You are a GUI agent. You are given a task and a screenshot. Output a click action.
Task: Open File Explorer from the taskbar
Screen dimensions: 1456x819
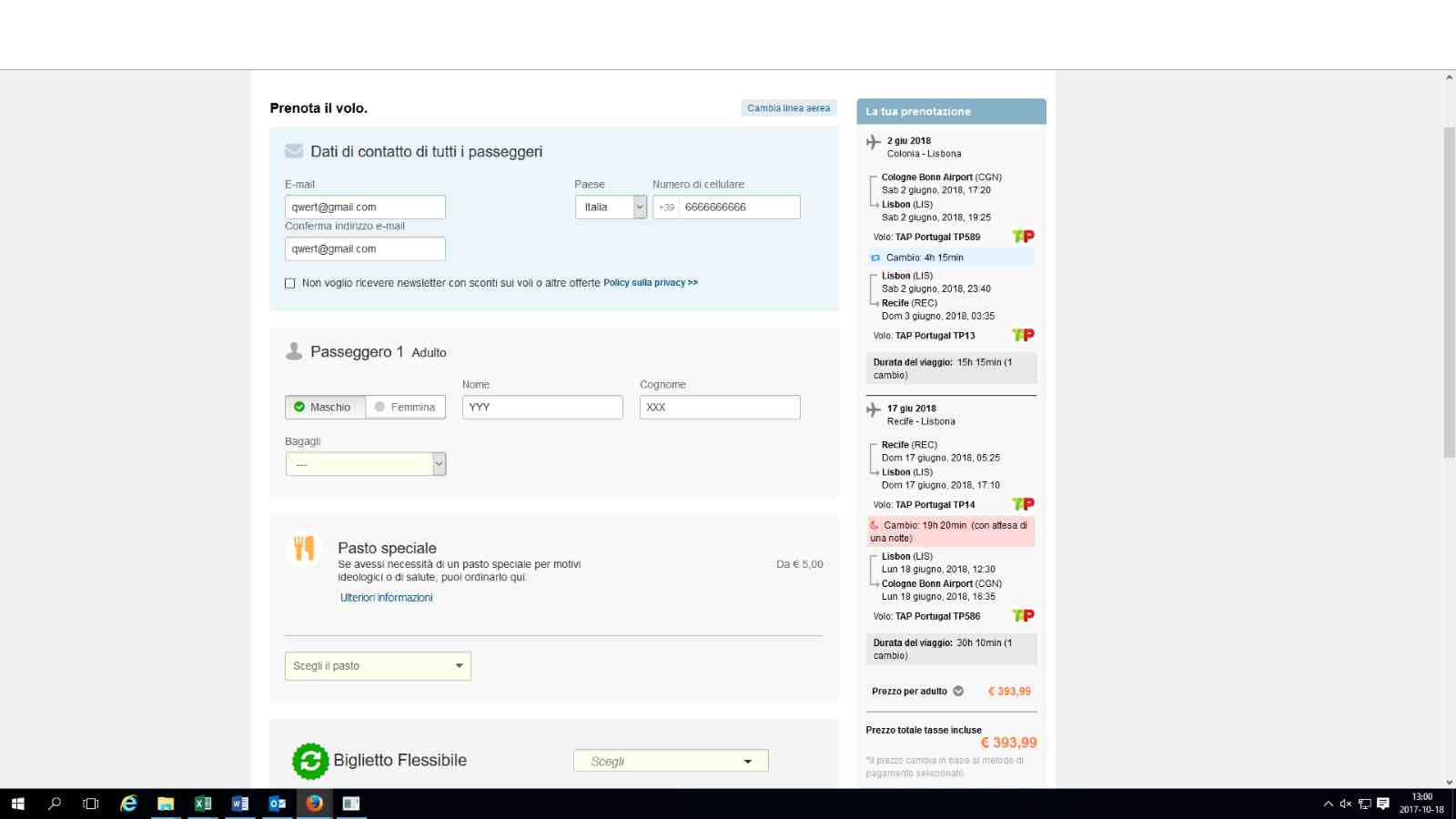point(166,804)
